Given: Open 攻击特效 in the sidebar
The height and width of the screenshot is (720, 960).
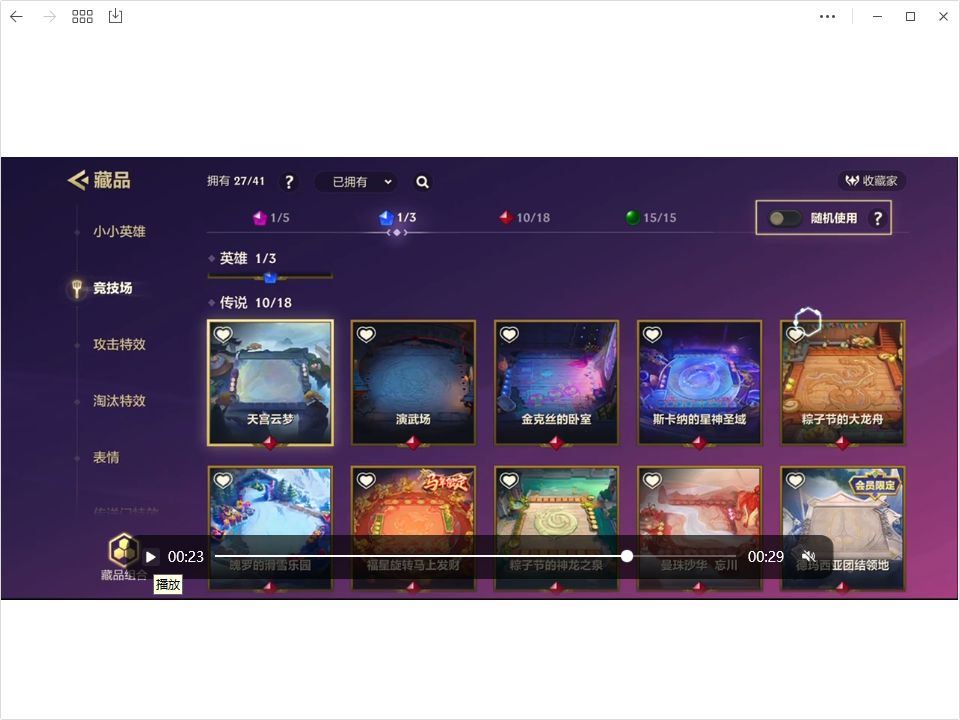Looking at the screenshot, I should click(119, 344).
